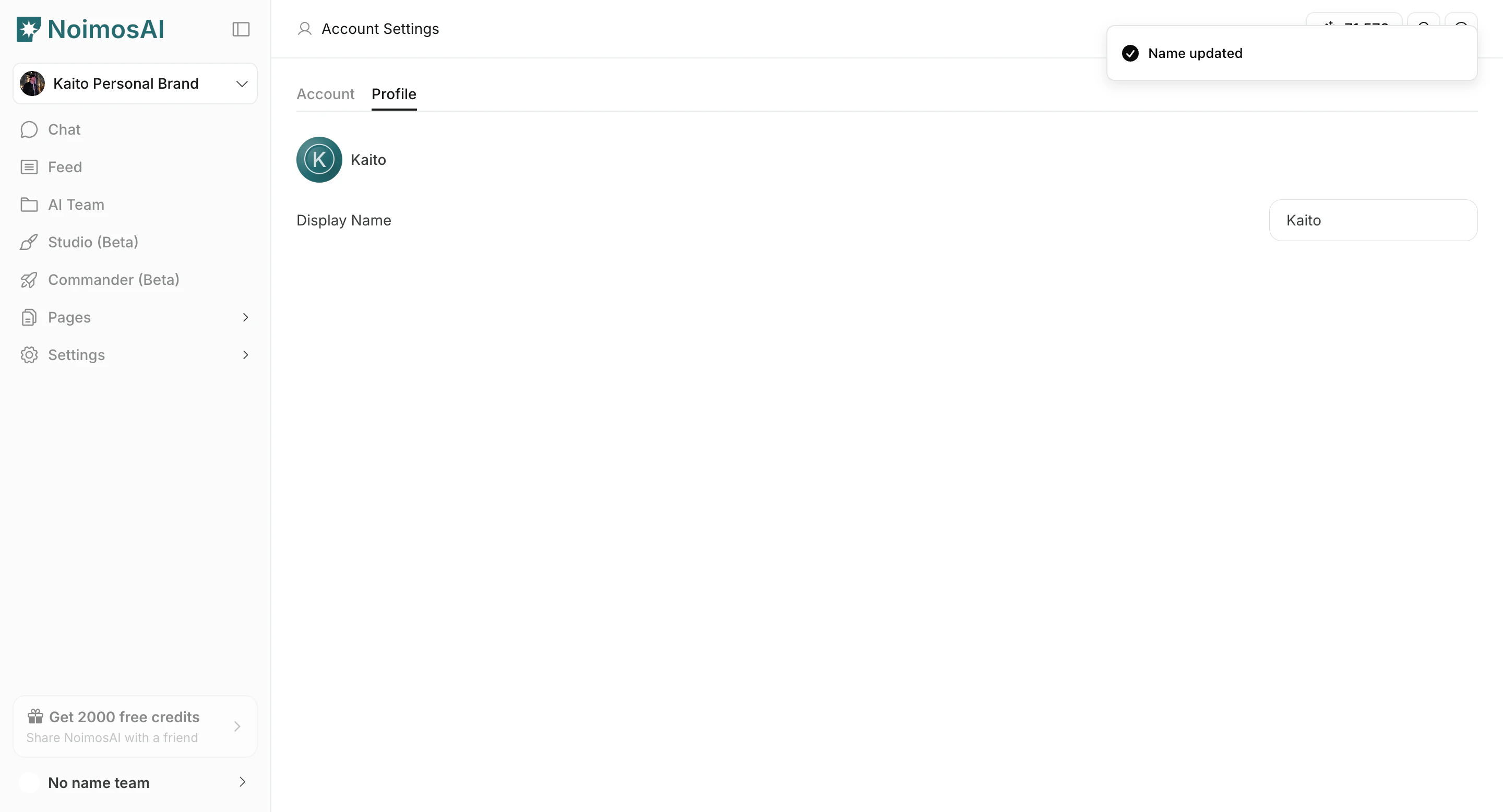Click inside the Display Name field
The image size is (1503, 812).
pyautogui.click(x=1373, y=220)
